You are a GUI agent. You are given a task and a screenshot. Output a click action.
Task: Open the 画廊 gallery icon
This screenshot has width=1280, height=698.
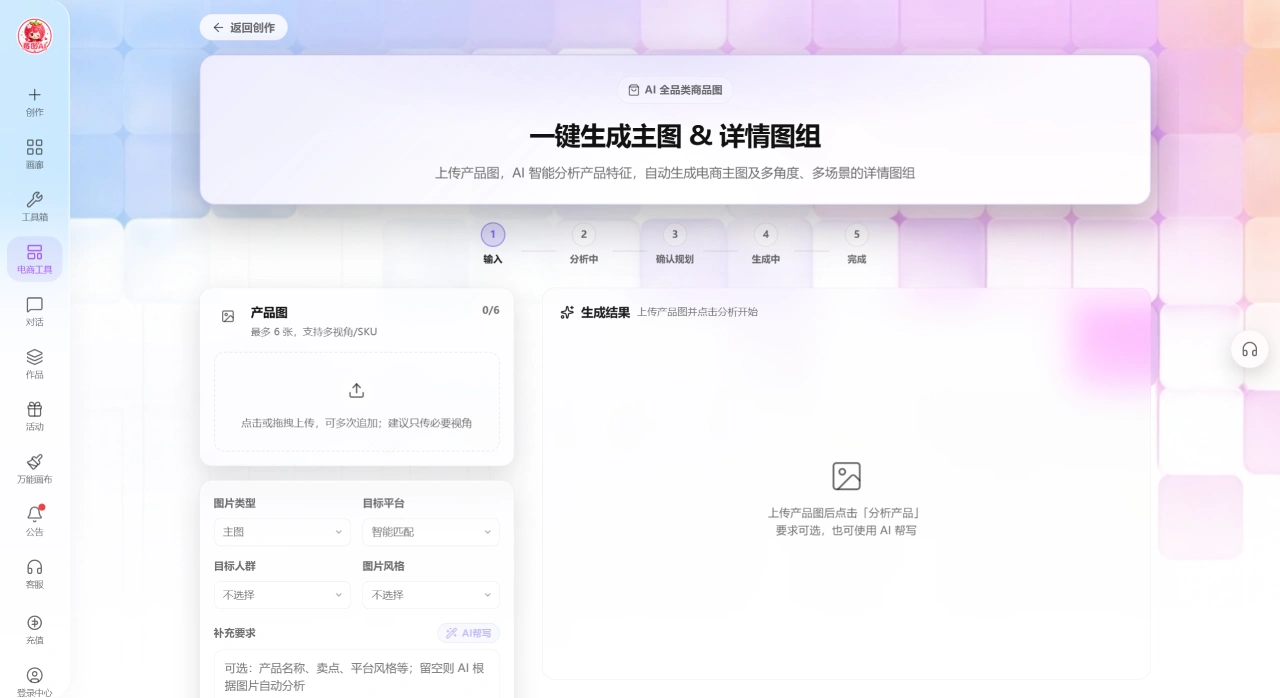point(34,147)
